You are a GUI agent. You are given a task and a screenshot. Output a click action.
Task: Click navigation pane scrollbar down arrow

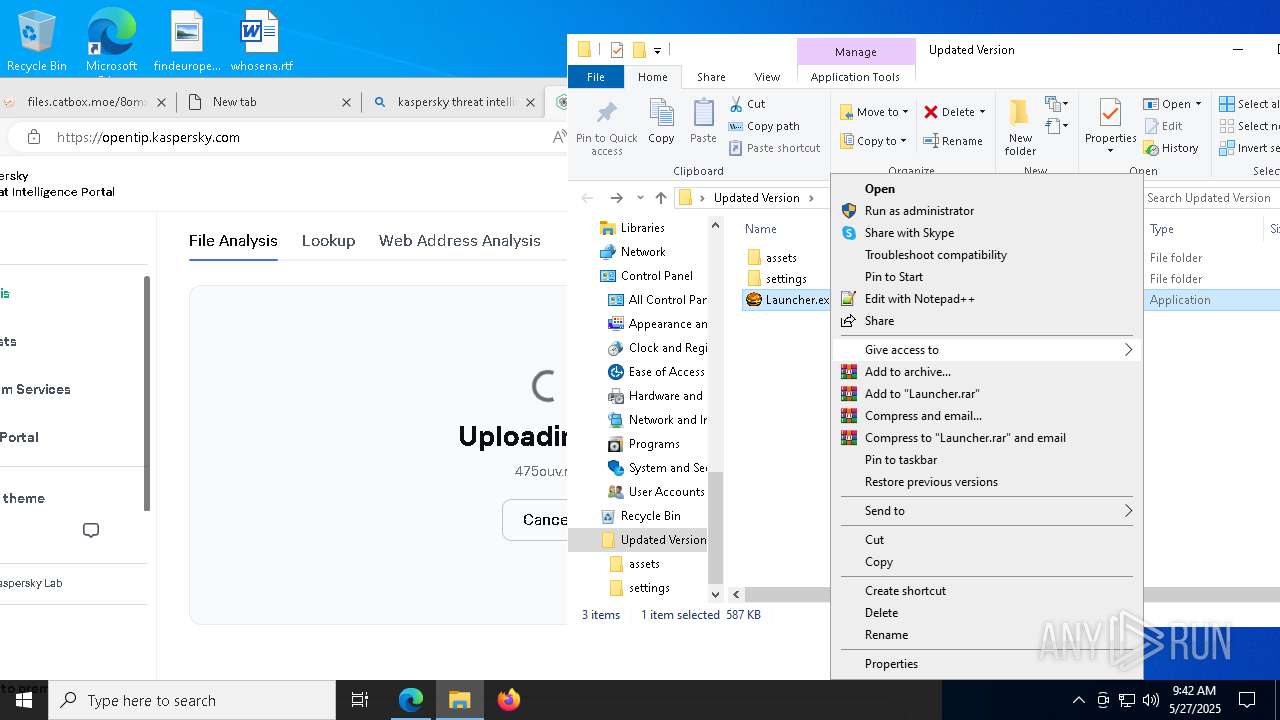715,594
